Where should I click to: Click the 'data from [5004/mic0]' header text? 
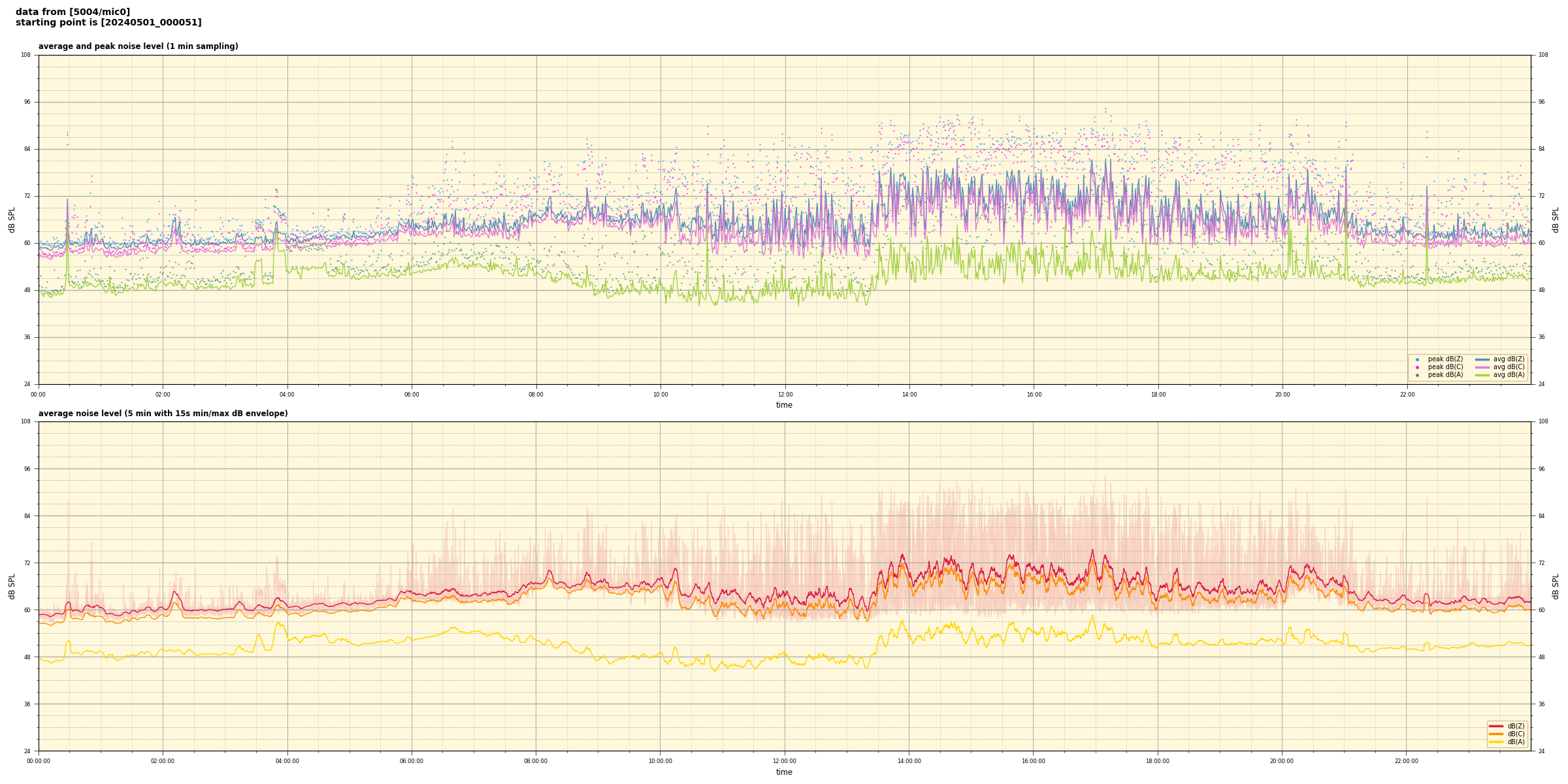[x=73, y=12]
